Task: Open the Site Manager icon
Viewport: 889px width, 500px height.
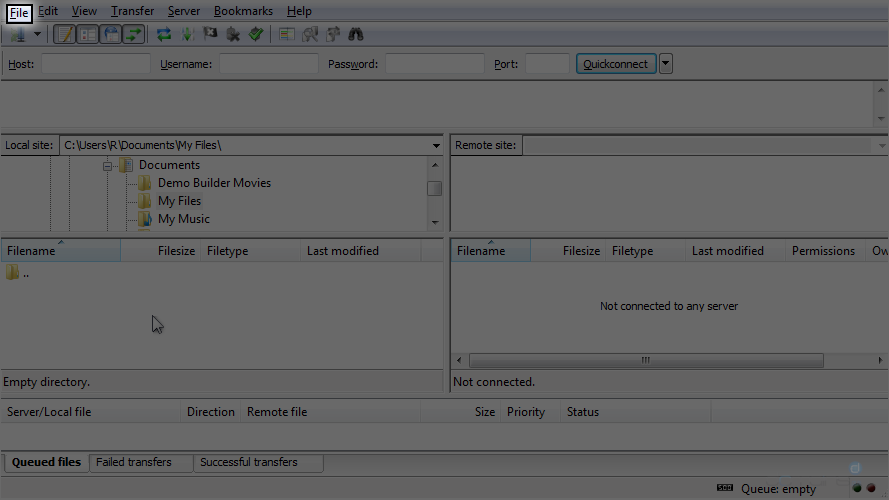Action: click(x=18, y=34)
